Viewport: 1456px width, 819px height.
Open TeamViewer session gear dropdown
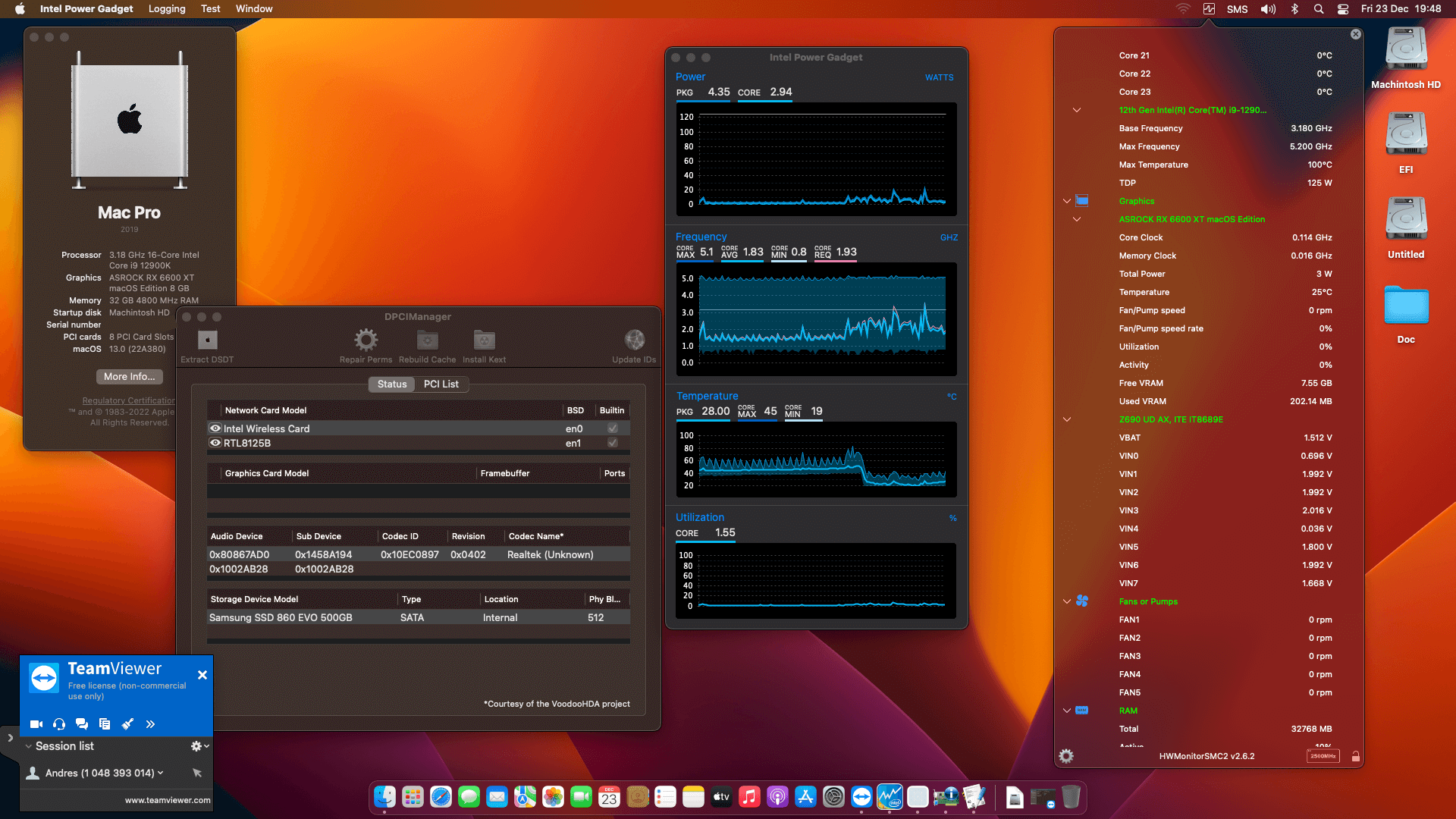tap(199, 746)
